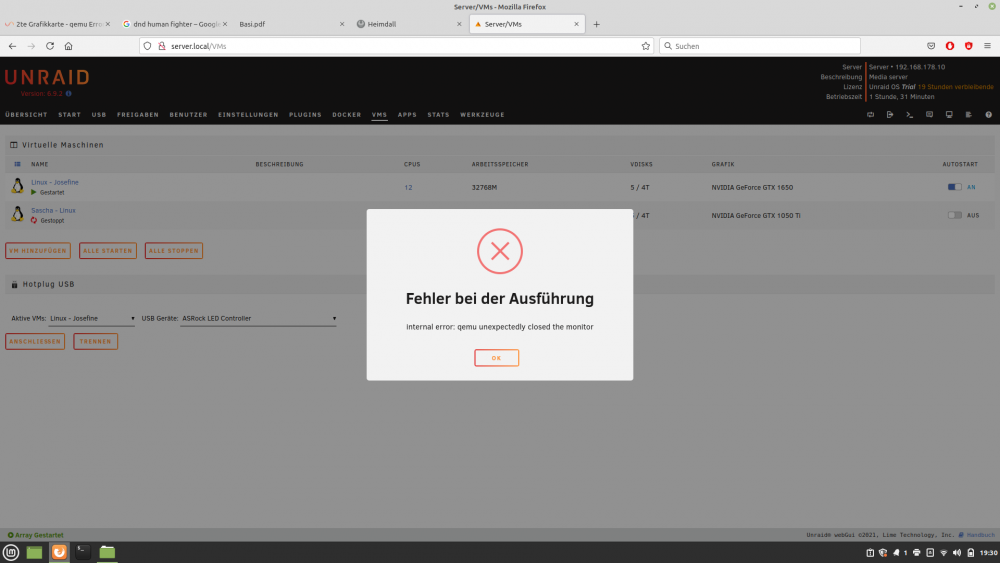This screenshot has width=1000, height=563.
Task: Click the 19:30 clock
Action: (989, 553)
